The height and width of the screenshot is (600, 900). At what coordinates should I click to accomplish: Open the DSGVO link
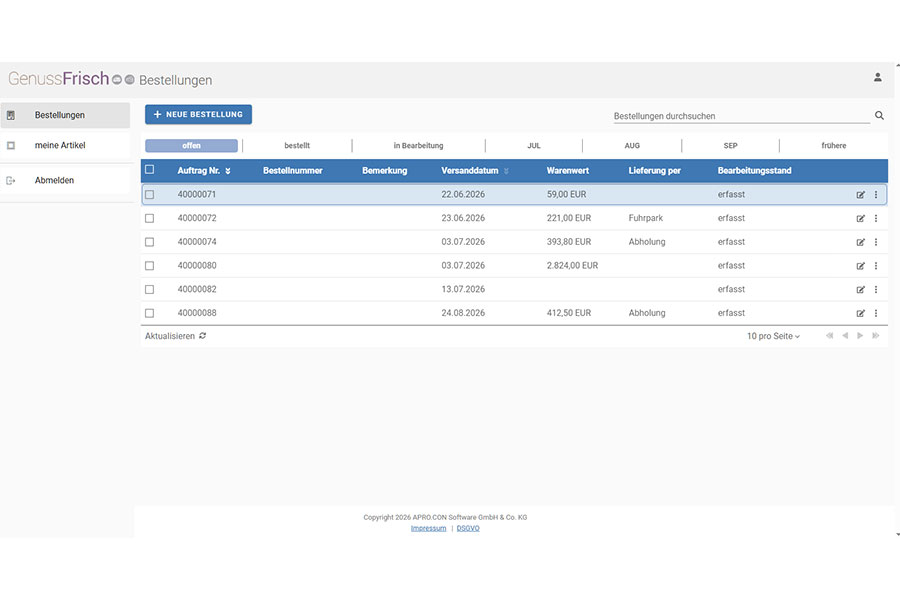click(468, 528)
